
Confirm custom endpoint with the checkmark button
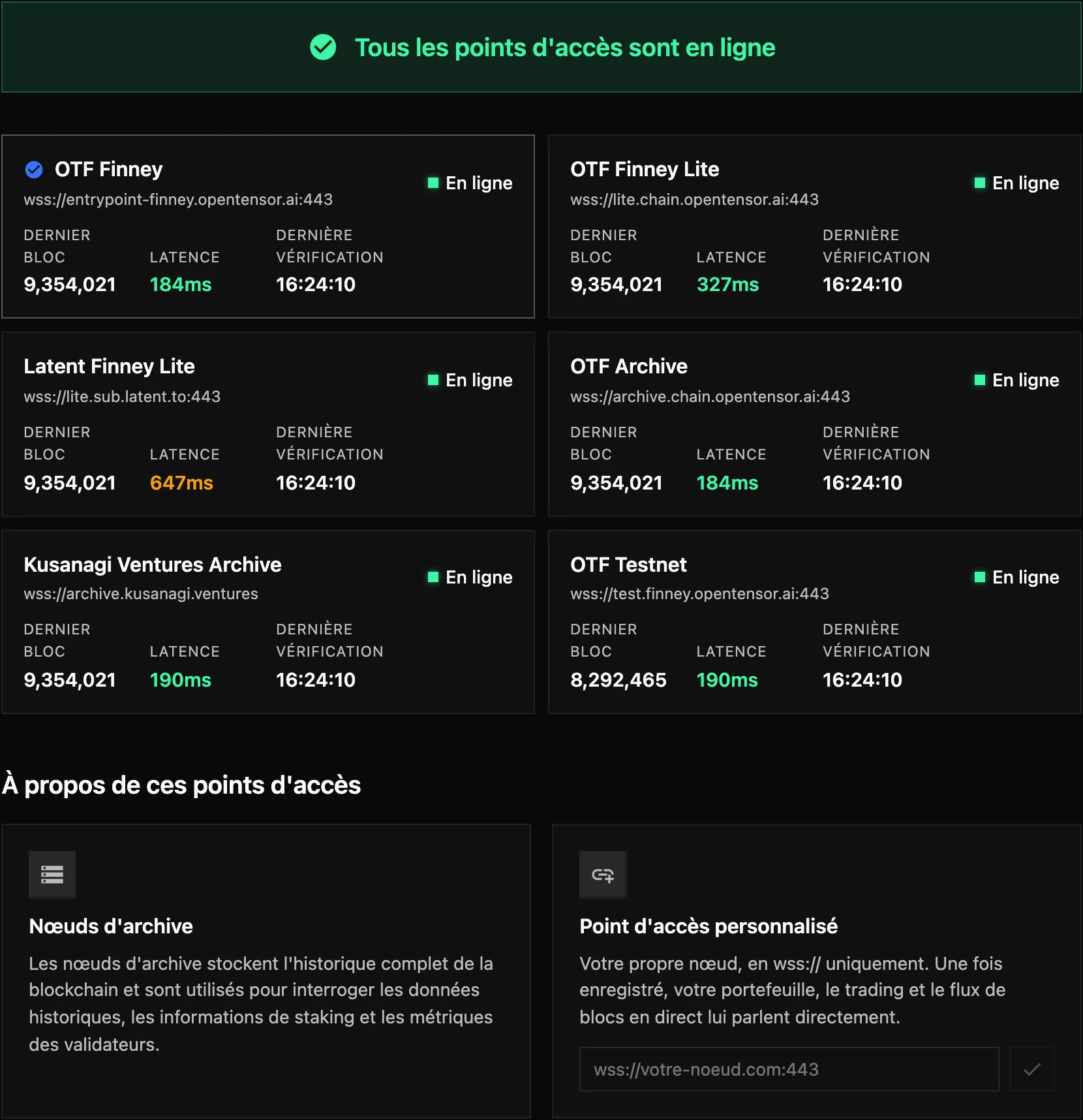(1032, 1069)
